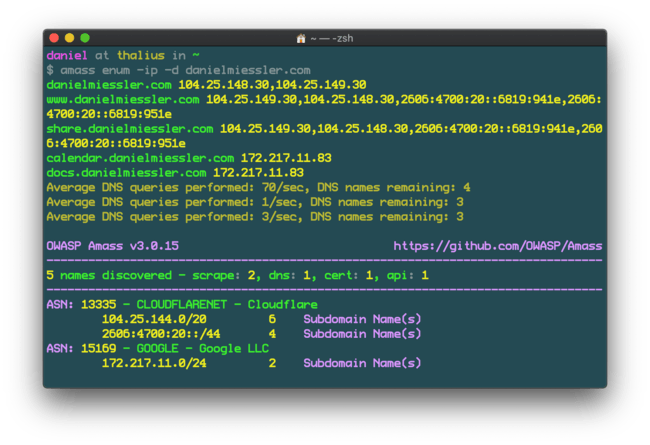The image size is (650, 445).
Task: Click 'scrape: 2' count in summary
Action: pos(223,275)
